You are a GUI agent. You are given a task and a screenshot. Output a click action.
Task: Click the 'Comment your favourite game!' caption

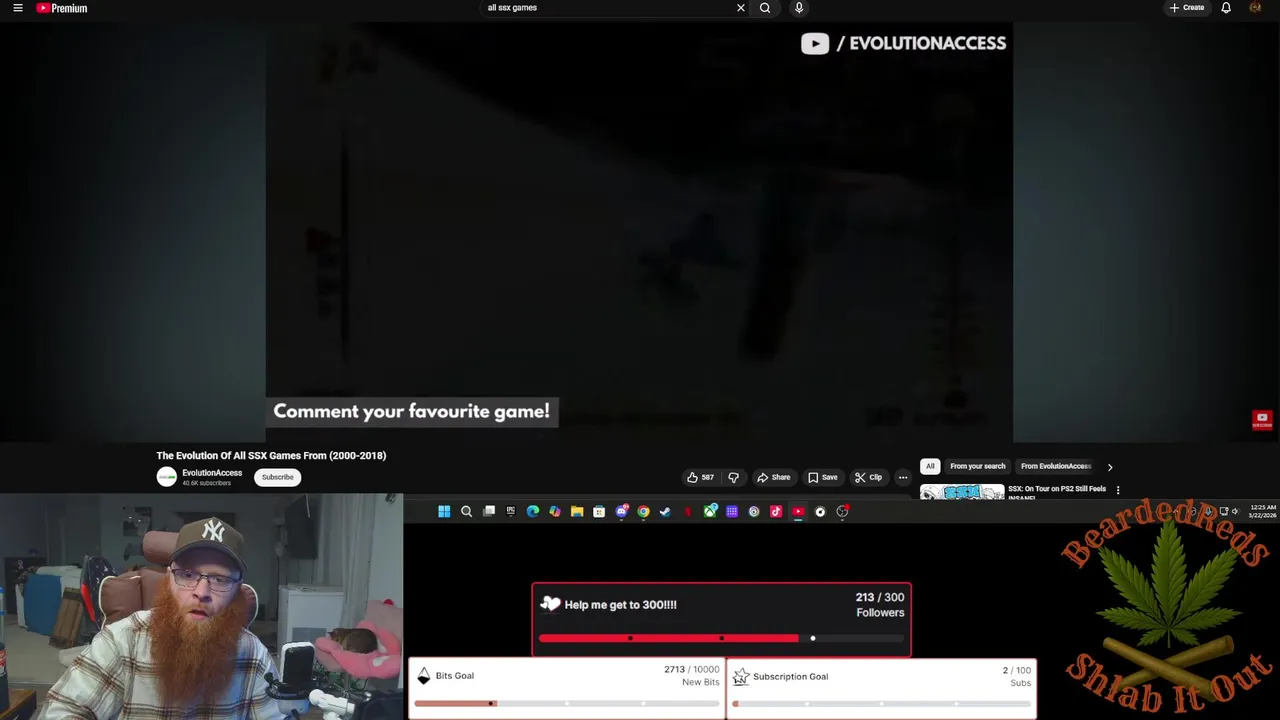tap(411, 411)
